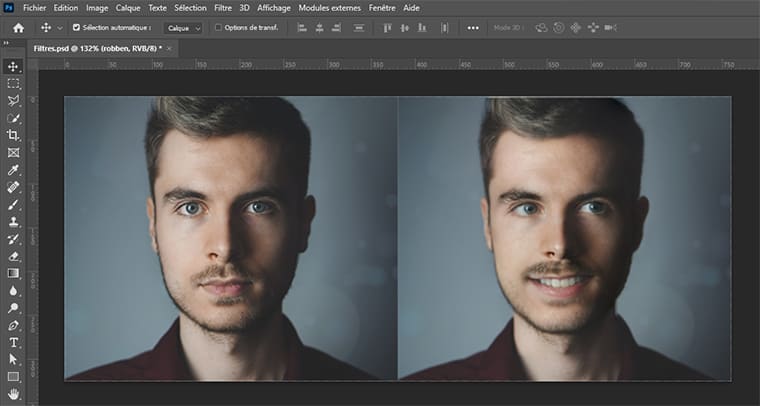The height and width of the screenshot is (406, 760).
Task: Select the Horizontal Type tool
Action: (13, 343)
